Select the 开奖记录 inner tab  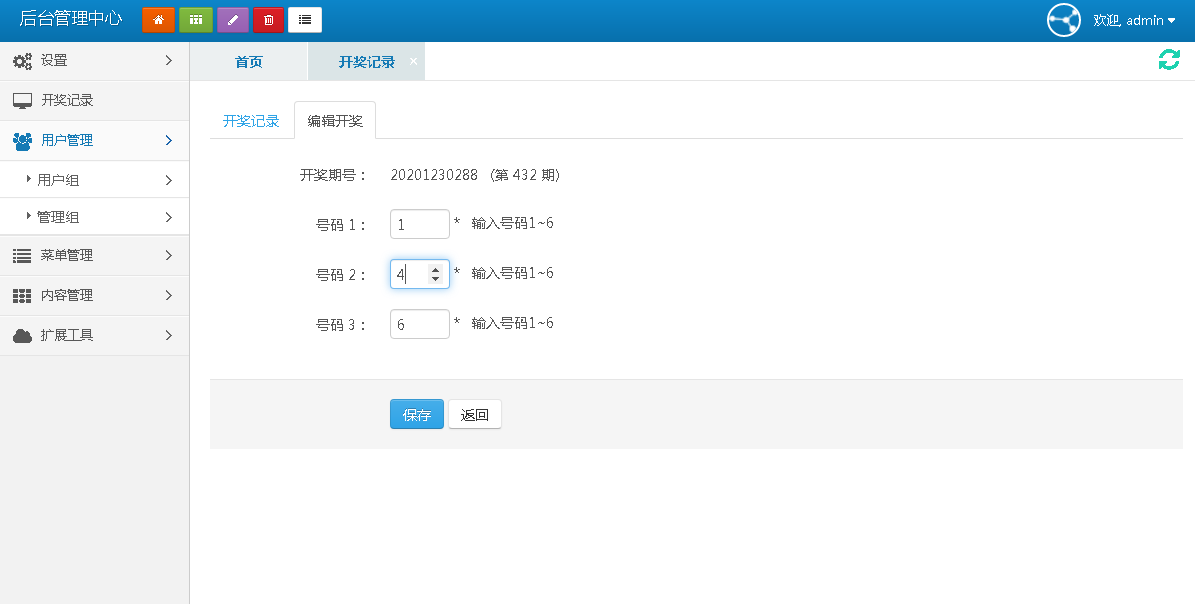251,121
